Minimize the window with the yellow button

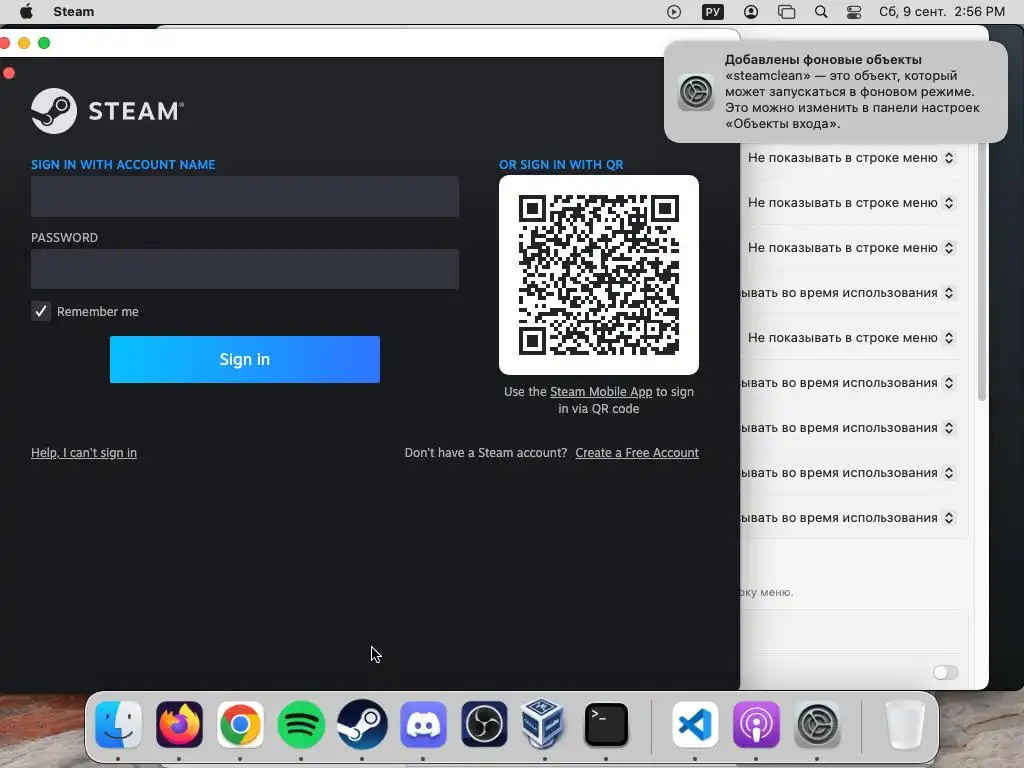(x=24, y=43)
